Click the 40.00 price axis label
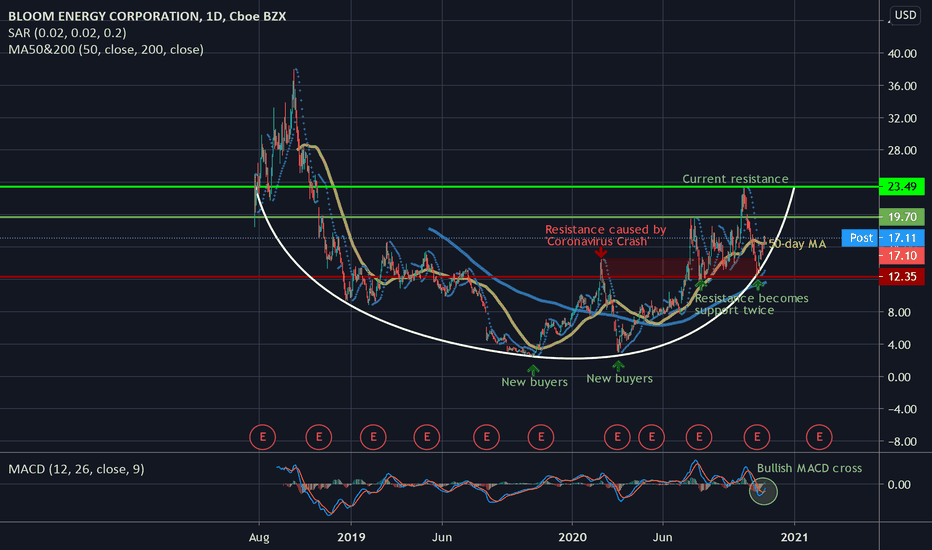This screenshot has width=932, height=550. pyautogui.click(x=902, y=54)
